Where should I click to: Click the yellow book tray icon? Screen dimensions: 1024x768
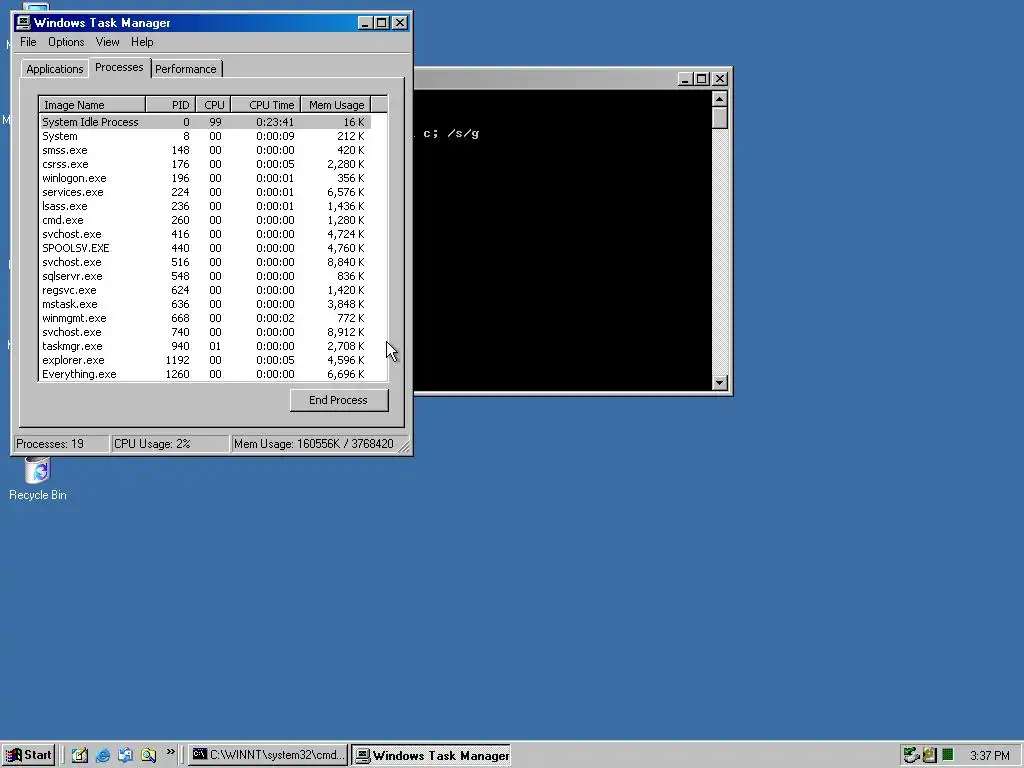929,755
